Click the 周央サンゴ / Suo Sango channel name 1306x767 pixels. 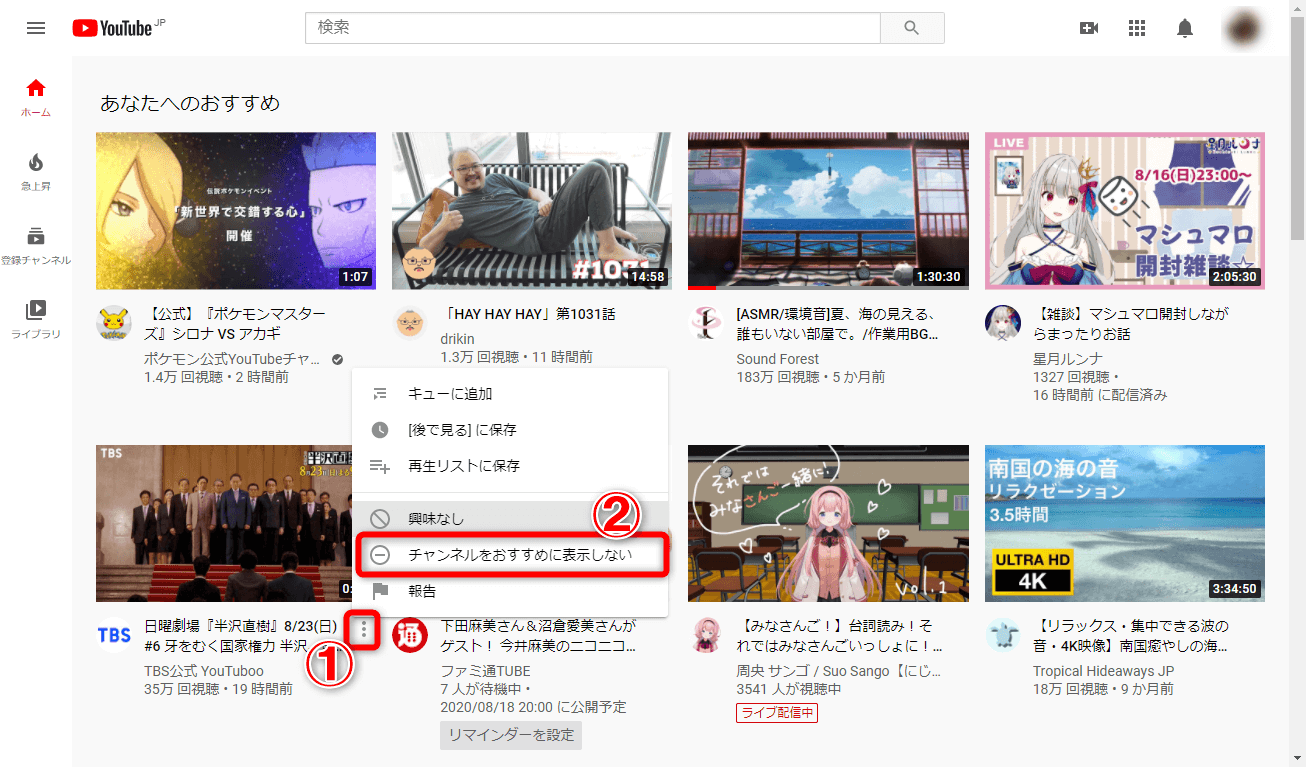837,671
